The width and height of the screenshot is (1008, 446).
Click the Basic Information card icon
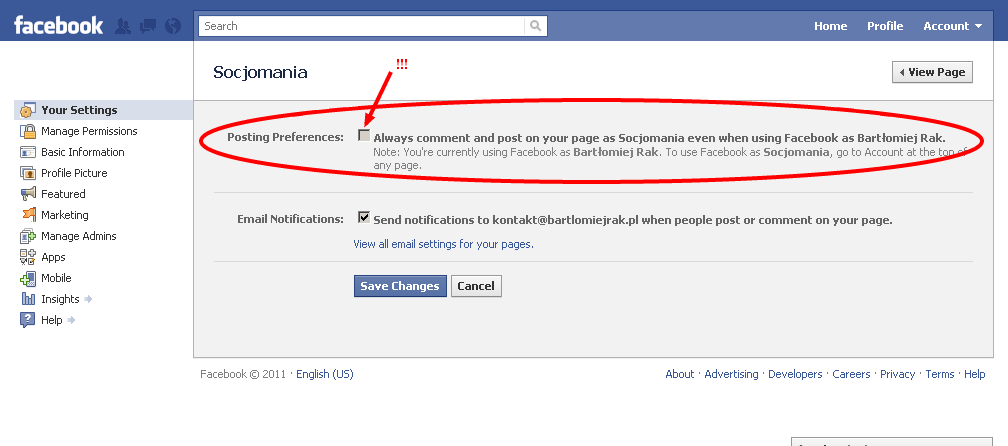28,152
